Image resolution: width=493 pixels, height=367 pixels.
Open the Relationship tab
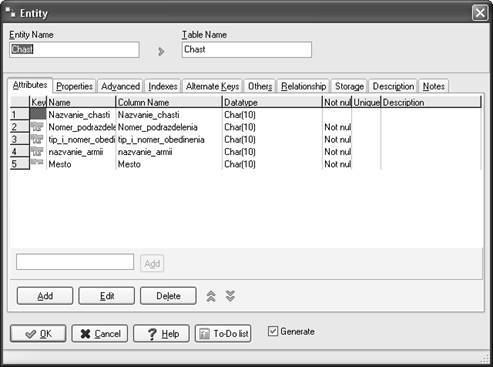point(303,86)
